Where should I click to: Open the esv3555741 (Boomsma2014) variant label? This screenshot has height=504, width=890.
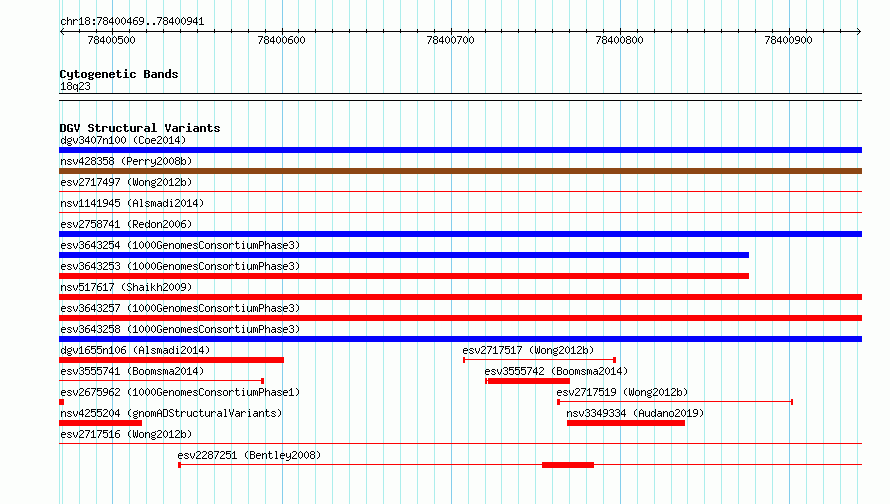pyautogui.click(x=132, y=371)
